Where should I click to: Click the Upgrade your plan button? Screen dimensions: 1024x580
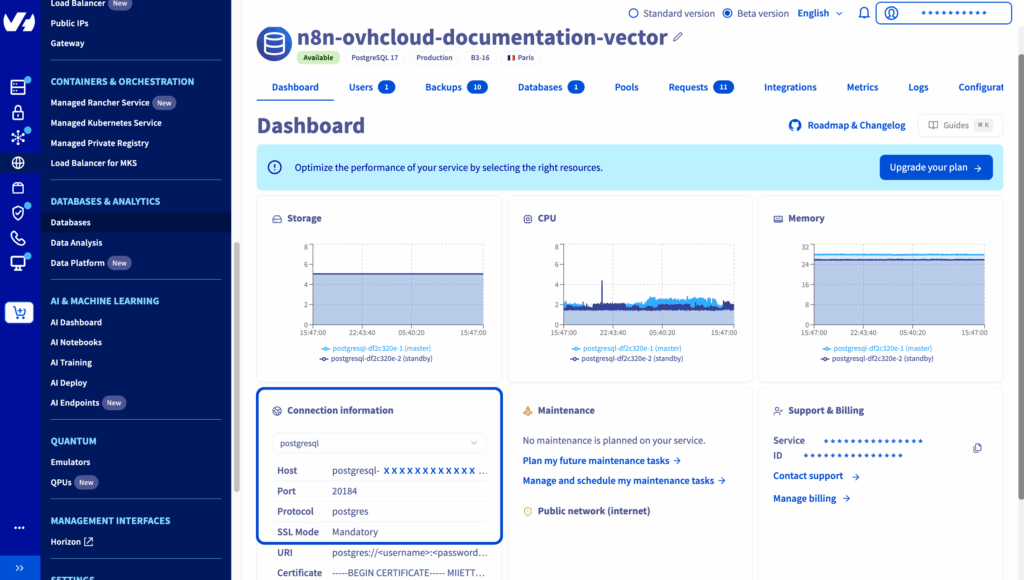coord(935,167)
